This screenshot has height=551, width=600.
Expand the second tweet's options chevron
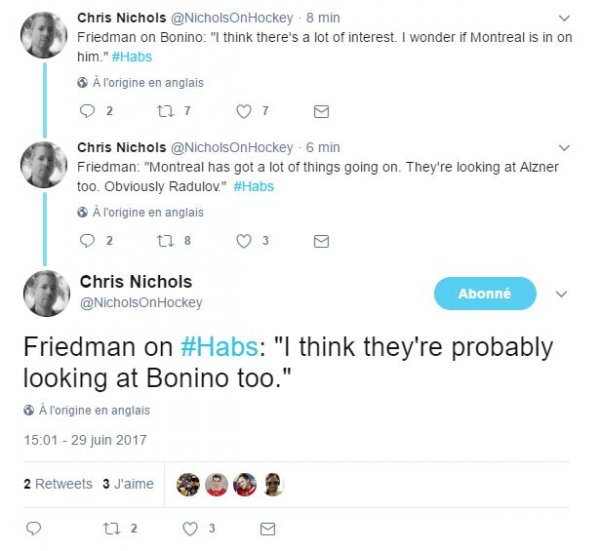(x=566, y=148)
